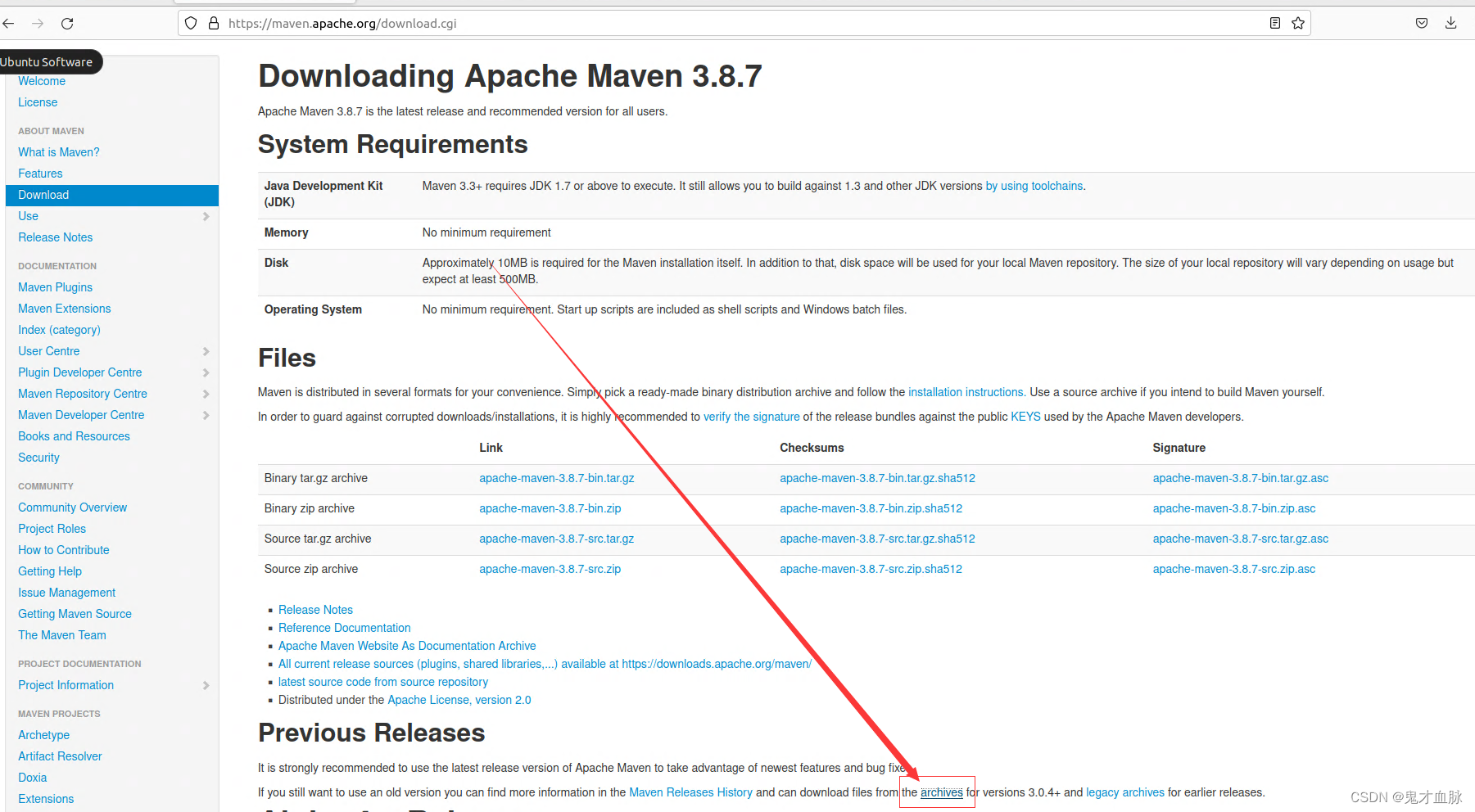Open apache-maven-3.8.7-src.tar.gz.sha512 checksum
Screen dimensions: 1475x812
pyautogui.click(x=877, y=539)
